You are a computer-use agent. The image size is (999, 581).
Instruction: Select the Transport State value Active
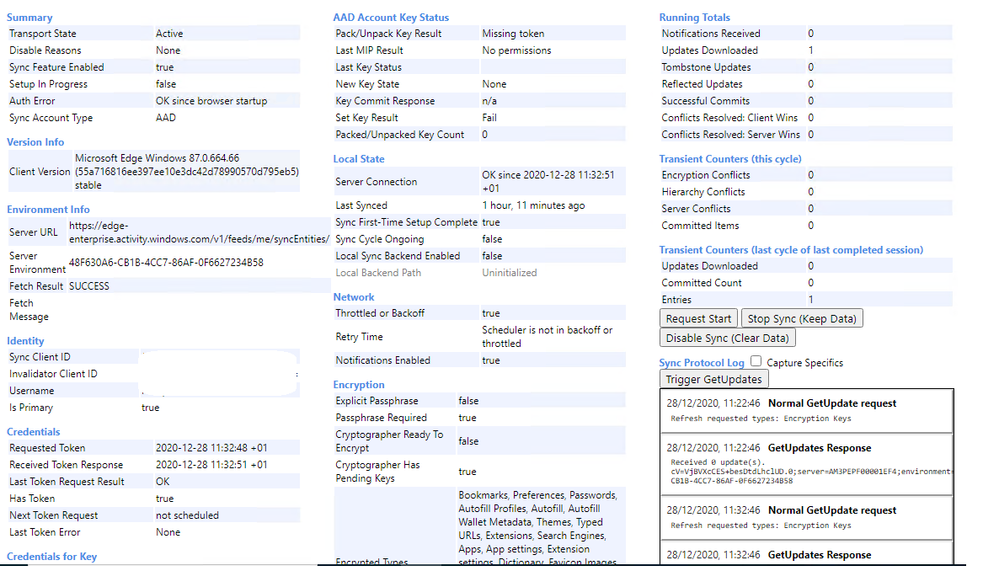[x=169, y=33]
